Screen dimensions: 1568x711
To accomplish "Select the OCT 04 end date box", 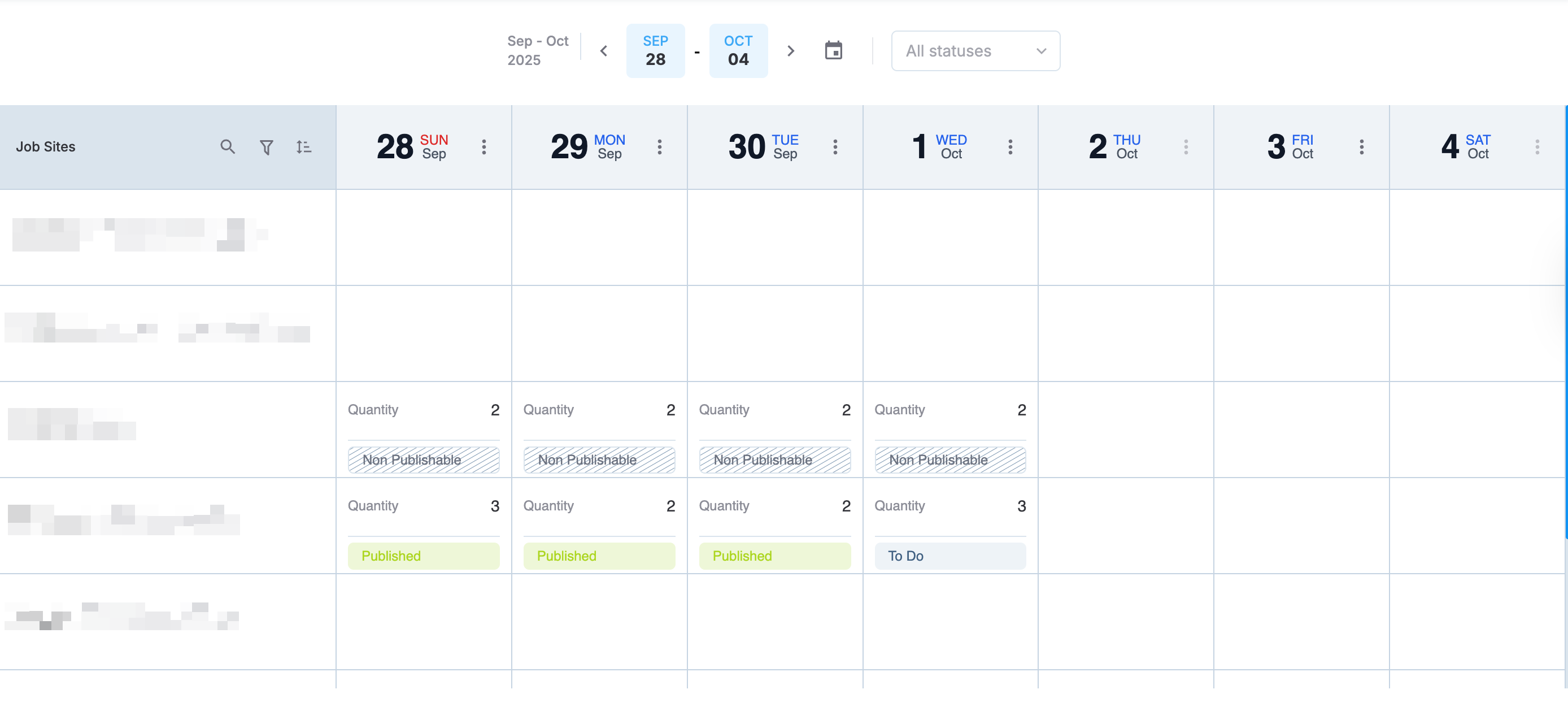I will coord(738,50).
